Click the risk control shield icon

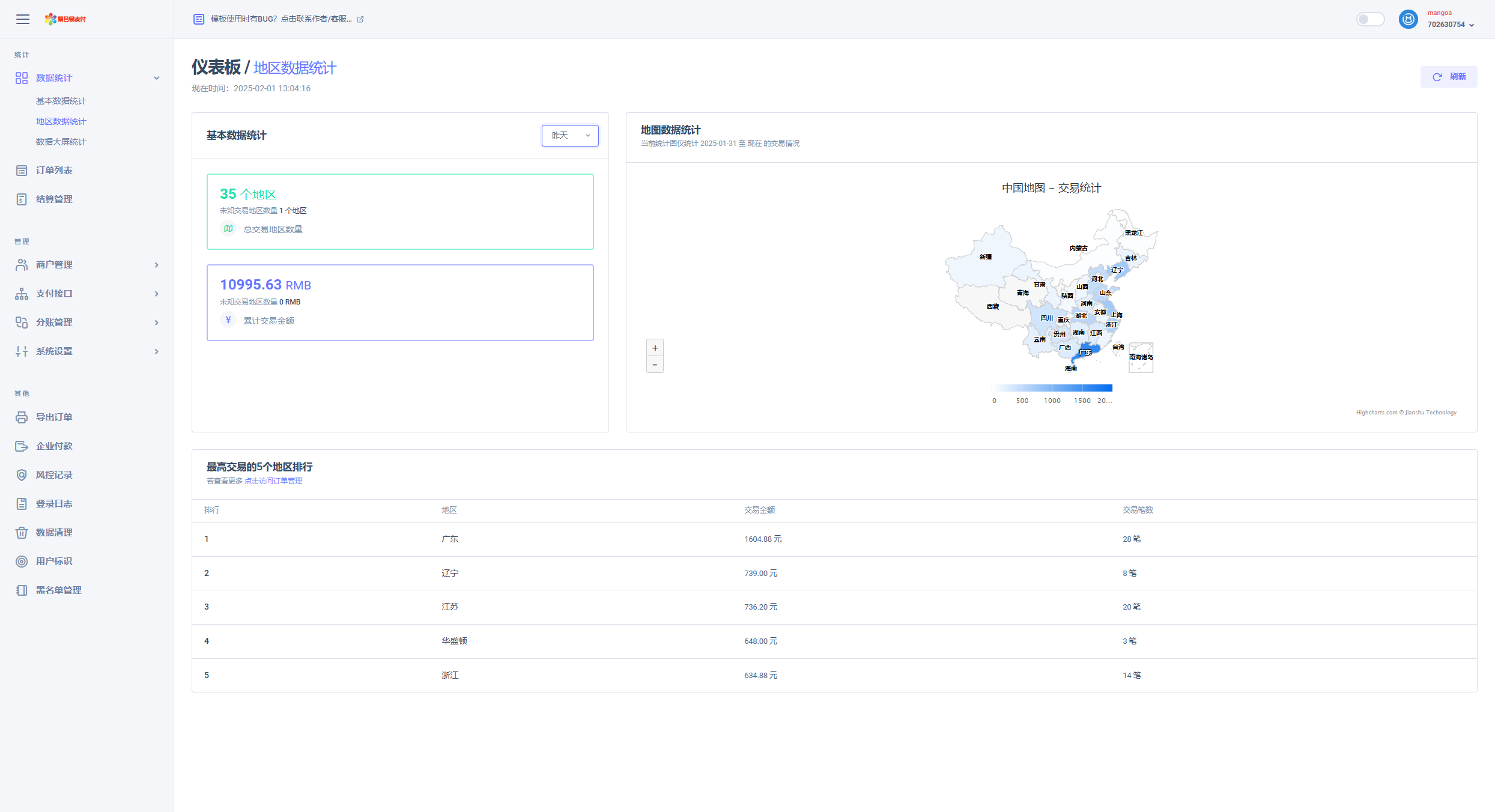click(22, 475)
